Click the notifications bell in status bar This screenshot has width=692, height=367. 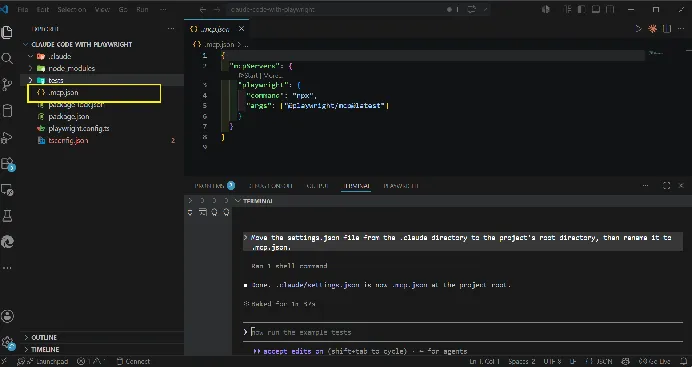(x=684, y=361)
